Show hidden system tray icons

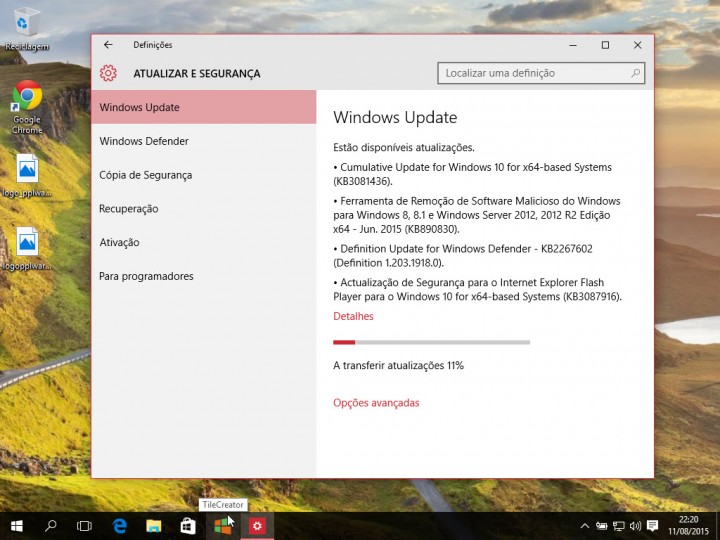pyautogui.click(x=585, y=526)
